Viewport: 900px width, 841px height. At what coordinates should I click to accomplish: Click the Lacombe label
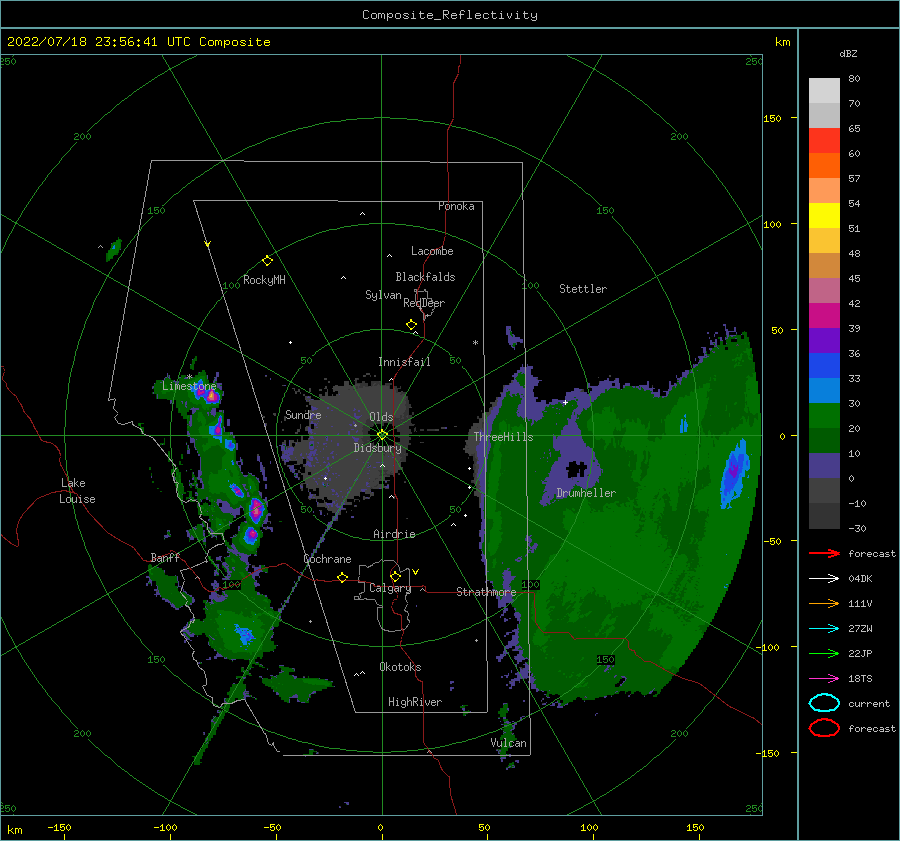tap(432, 251)
